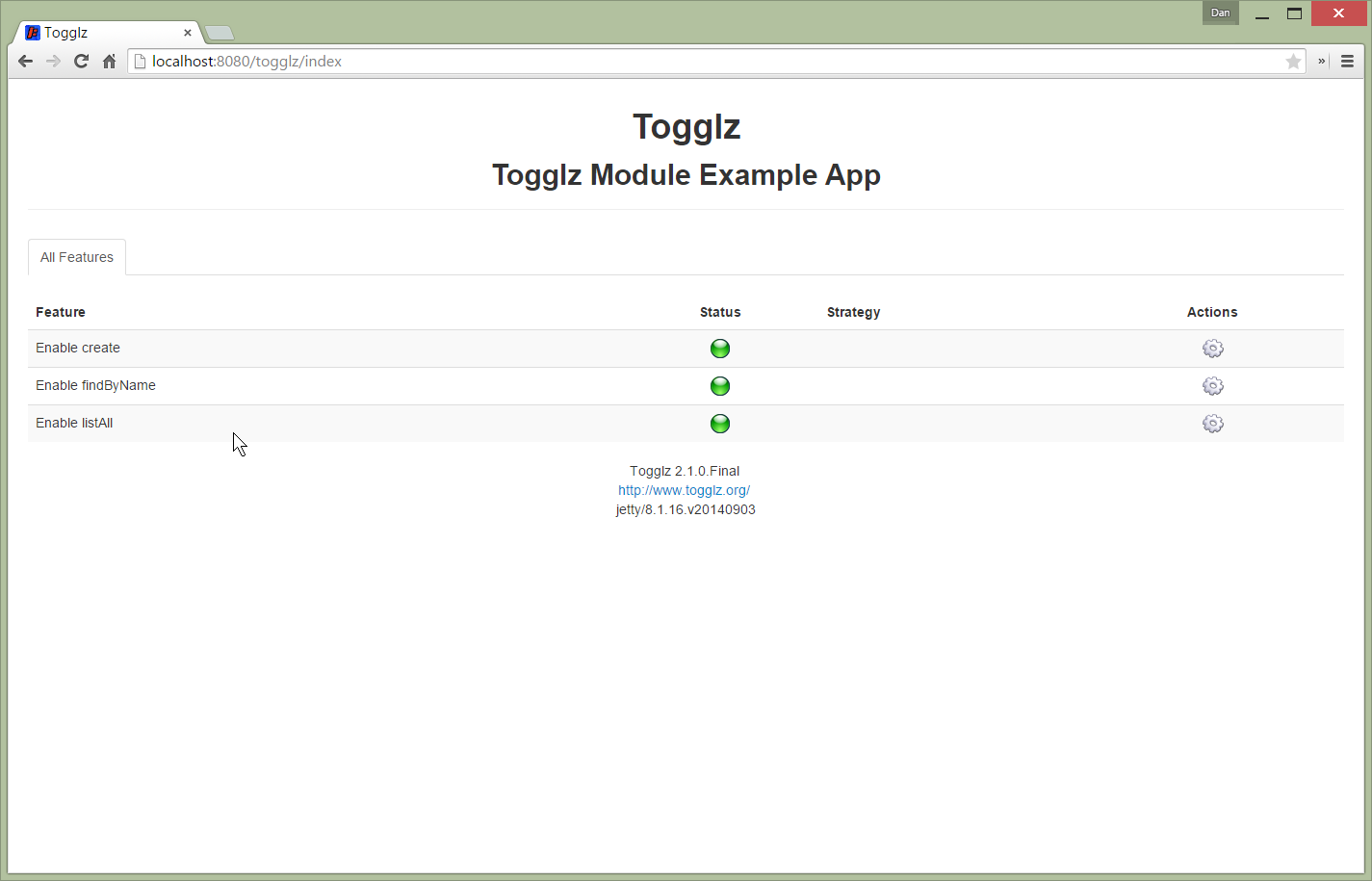
Task: Open settings gear for Enable listAll
Action: [x=1212, y=424]
